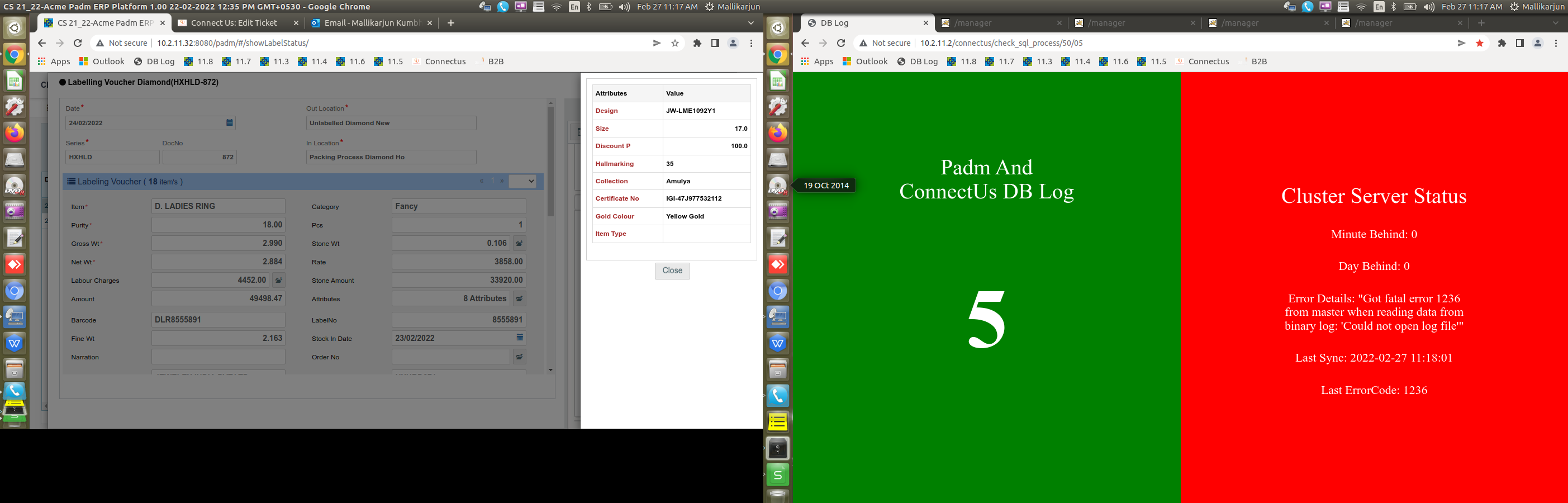The height and width of the screenshot is (503, 1568).
Task: Open Connectus bookmark in right Chrome window
Action: click(1202, 61)
